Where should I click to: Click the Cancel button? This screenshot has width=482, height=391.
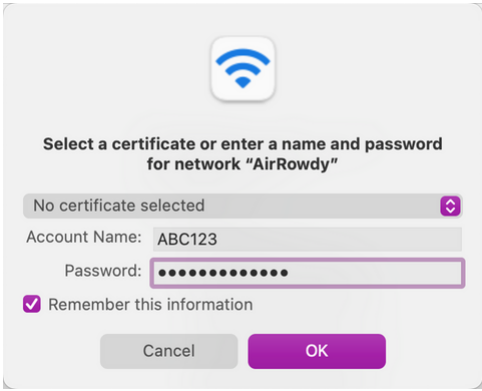point(169,351)
